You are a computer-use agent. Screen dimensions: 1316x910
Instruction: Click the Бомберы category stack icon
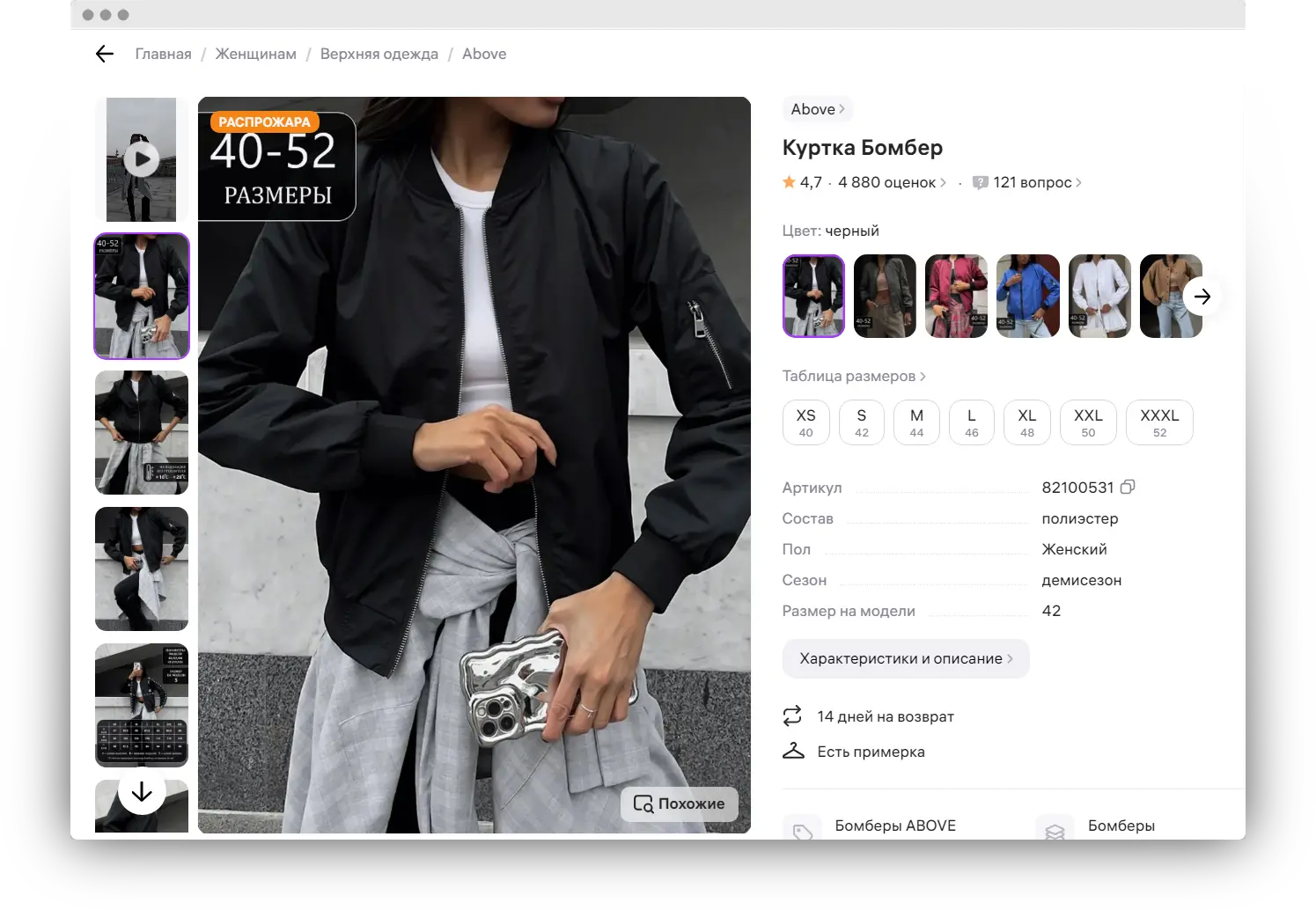[x=1055, y=830]
